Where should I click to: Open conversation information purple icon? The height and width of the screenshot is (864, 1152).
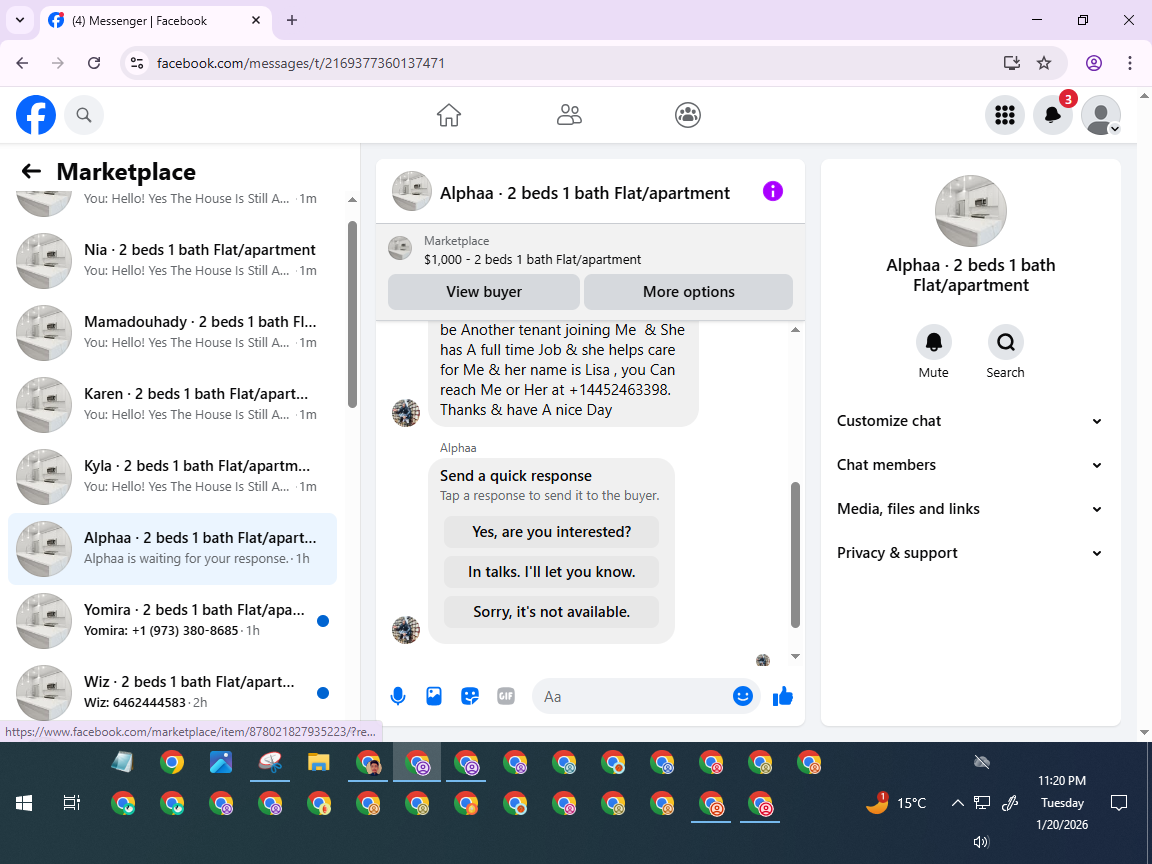click(x=773, y=191)
